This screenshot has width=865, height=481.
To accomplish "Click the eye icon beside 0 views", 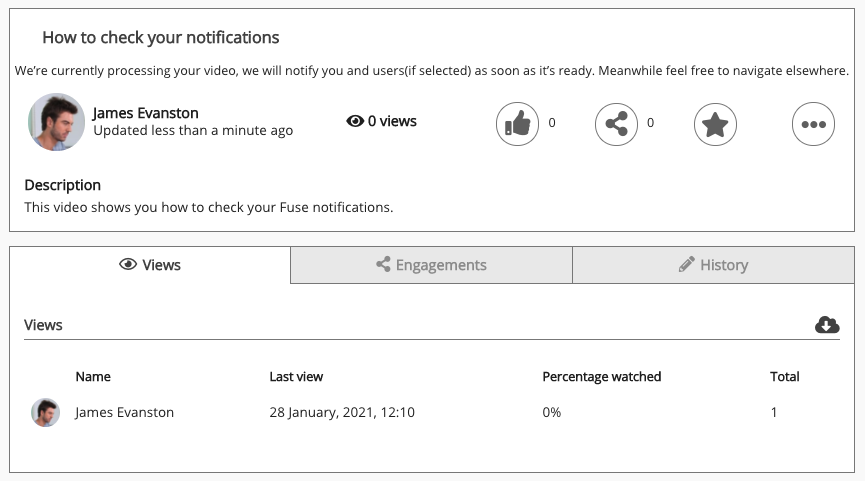I will (355, 121).
